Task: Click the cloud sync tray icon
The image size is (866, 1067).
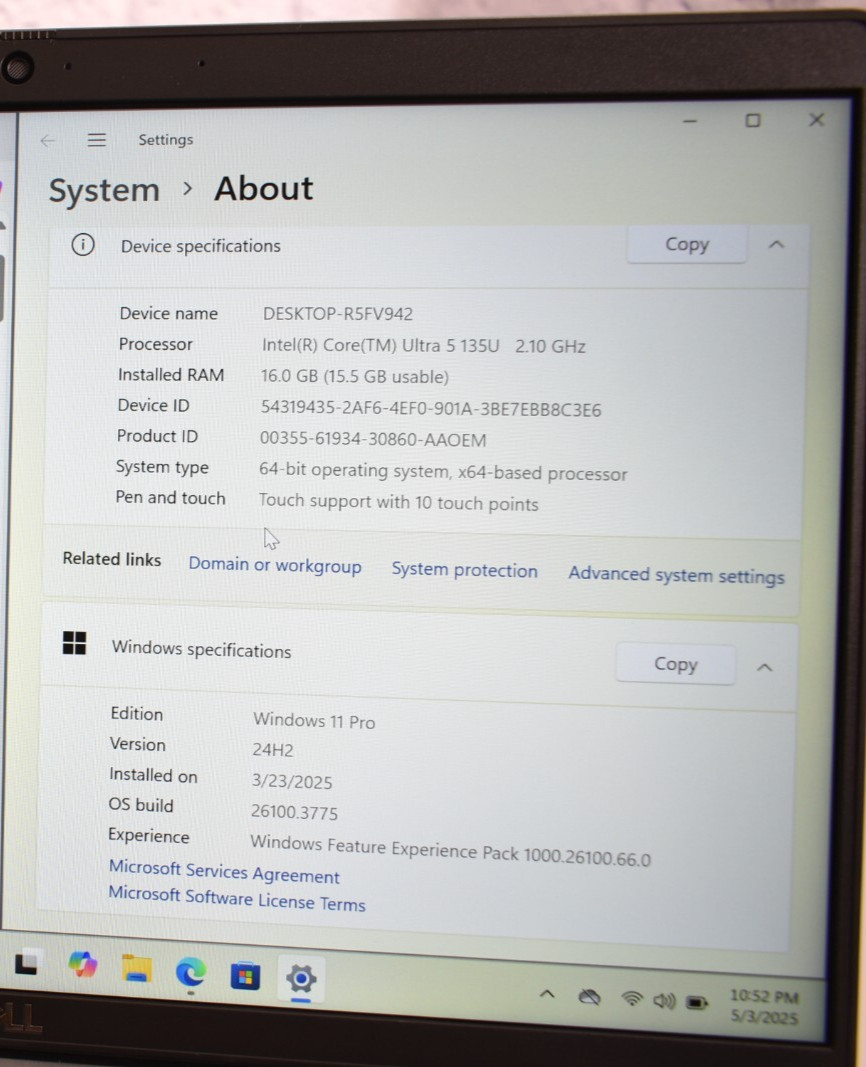Action: [x=589, y=998]
